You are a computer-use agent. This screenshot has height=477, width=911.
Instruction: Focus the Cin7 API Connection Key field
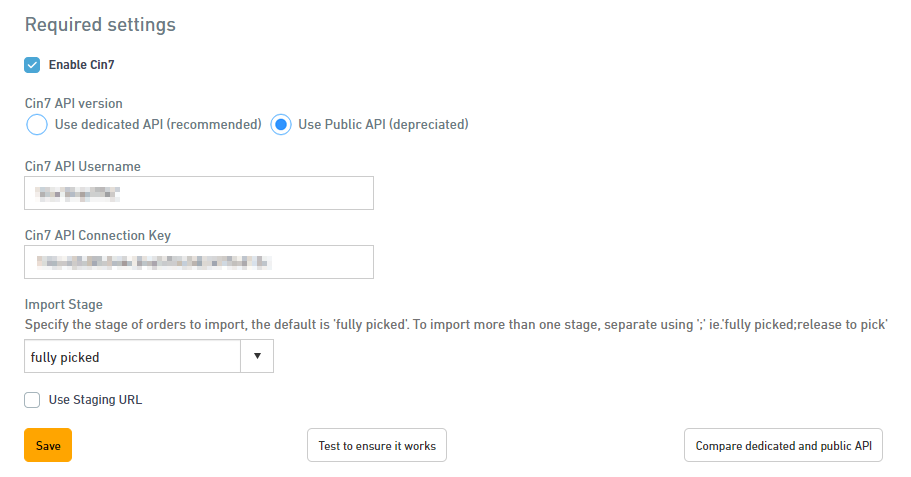pyautogui.click(x=199, y=262)
